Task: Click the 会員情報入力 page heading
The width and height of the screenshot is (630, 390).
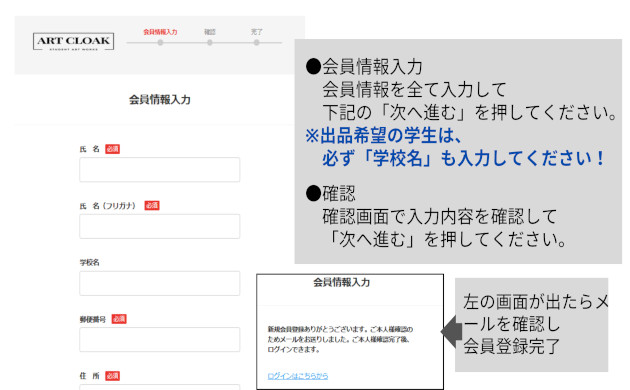Action: [x=160, y=100]
